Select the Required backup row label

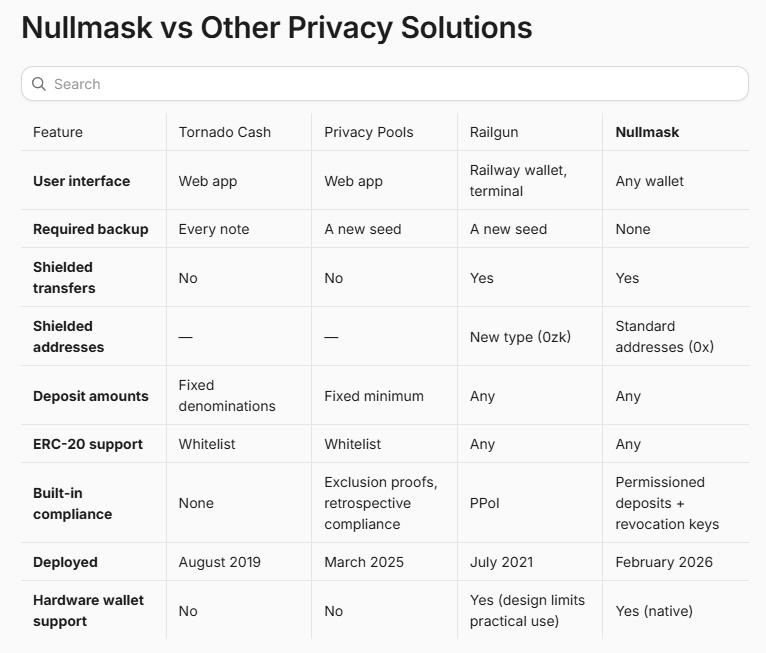pyautogui.click(x=91, y=229)
